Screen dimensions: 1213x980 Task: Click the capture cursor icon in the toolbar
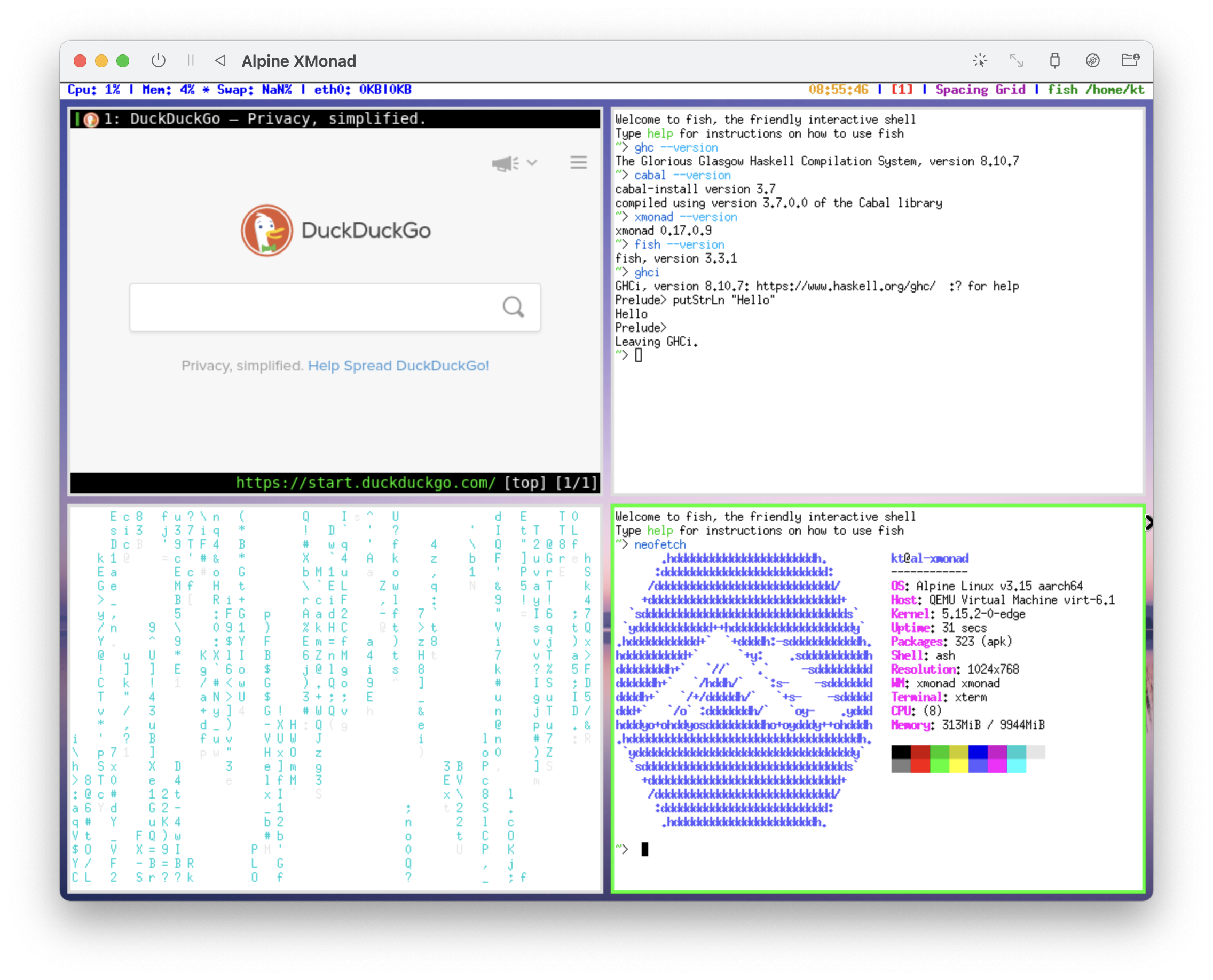[x=980, y=59]
